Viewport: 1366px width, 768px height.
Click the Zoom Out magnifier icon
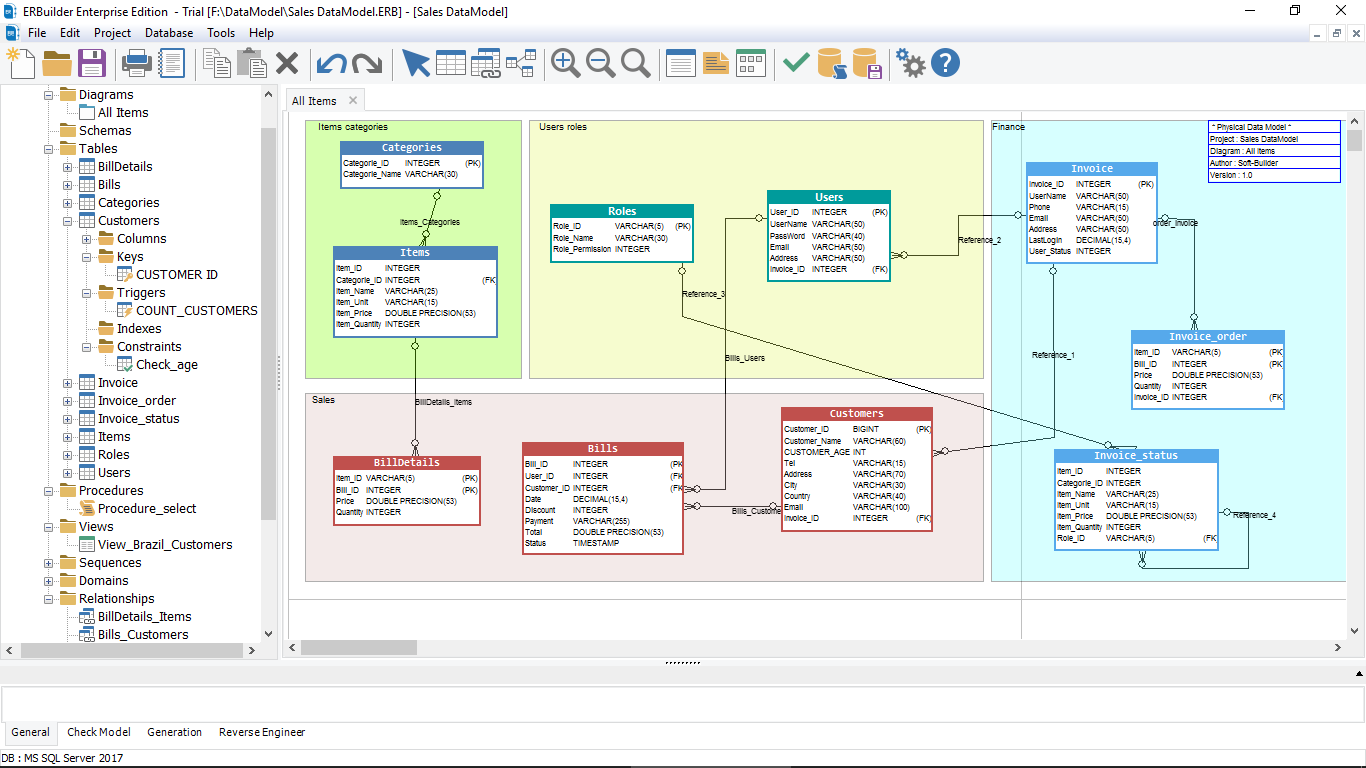600,62
